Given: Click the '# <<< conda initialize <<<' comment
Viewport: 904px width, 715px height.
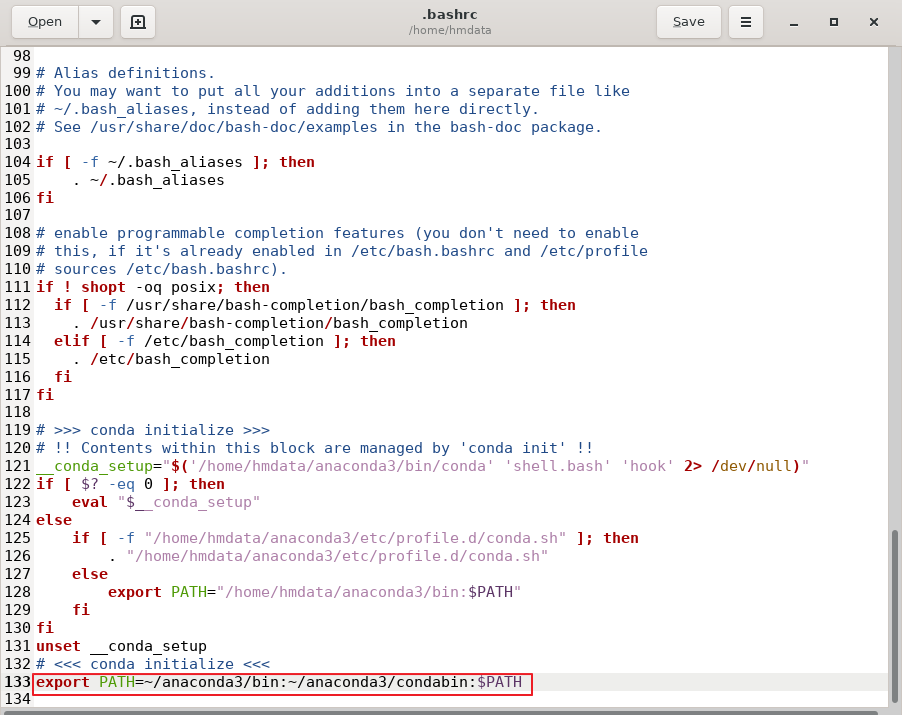Looking at the screenshot, I should point(153,664).
